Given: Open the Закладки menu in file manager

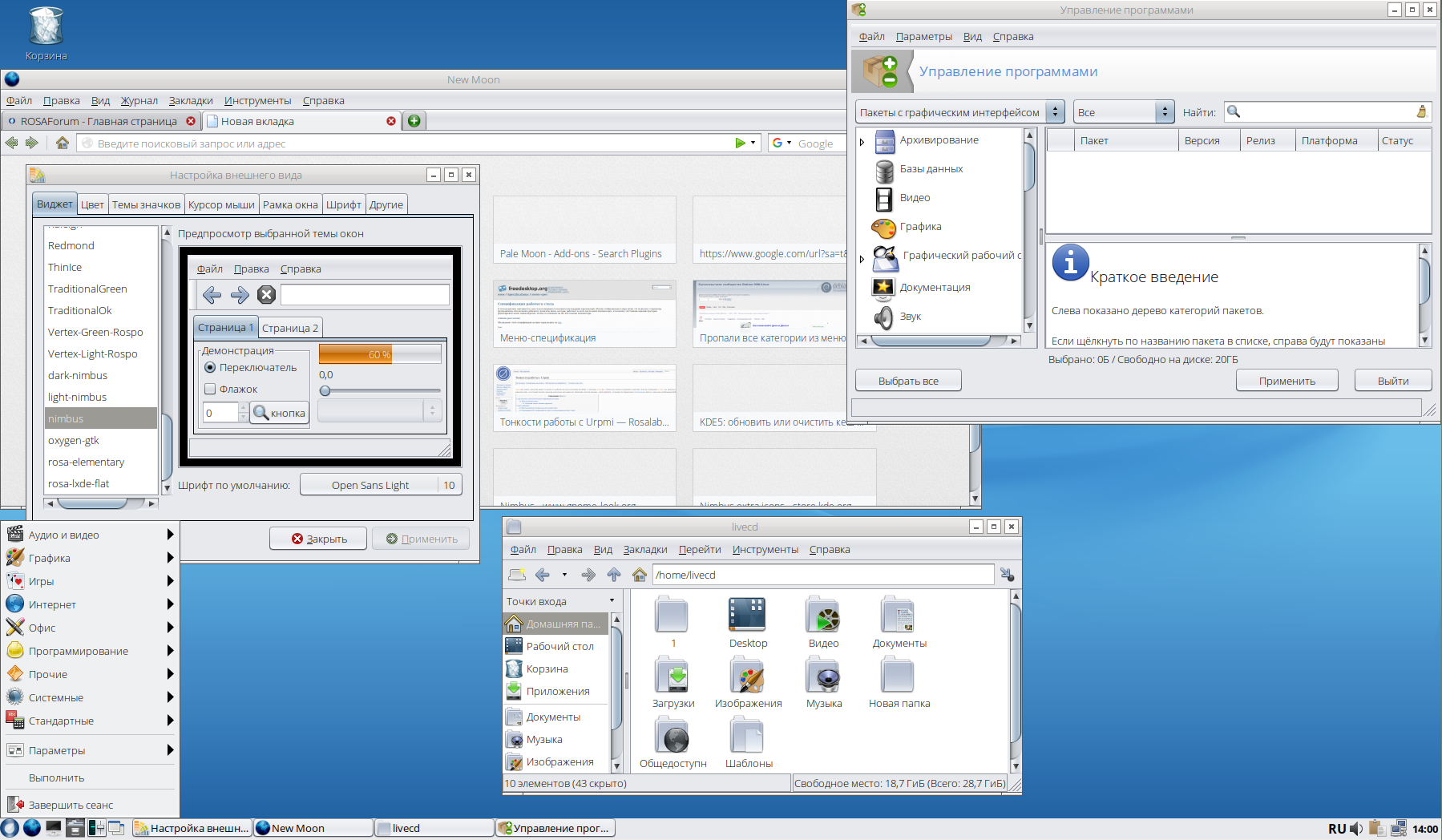Looking at the screenshot, I should point(644,549).
